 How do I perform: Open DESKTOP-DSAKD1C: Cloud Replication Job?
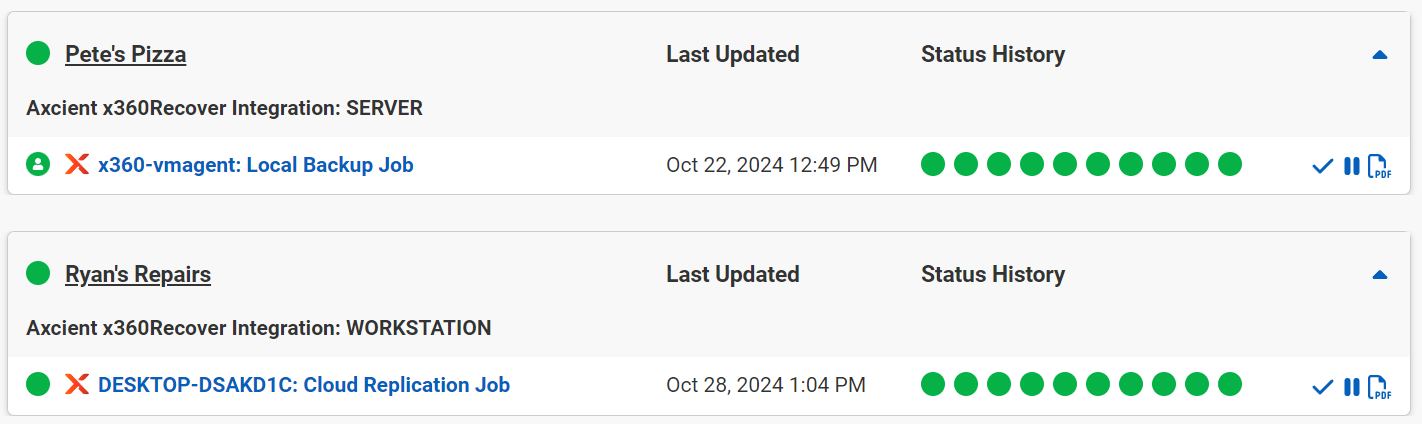point(304,384)
